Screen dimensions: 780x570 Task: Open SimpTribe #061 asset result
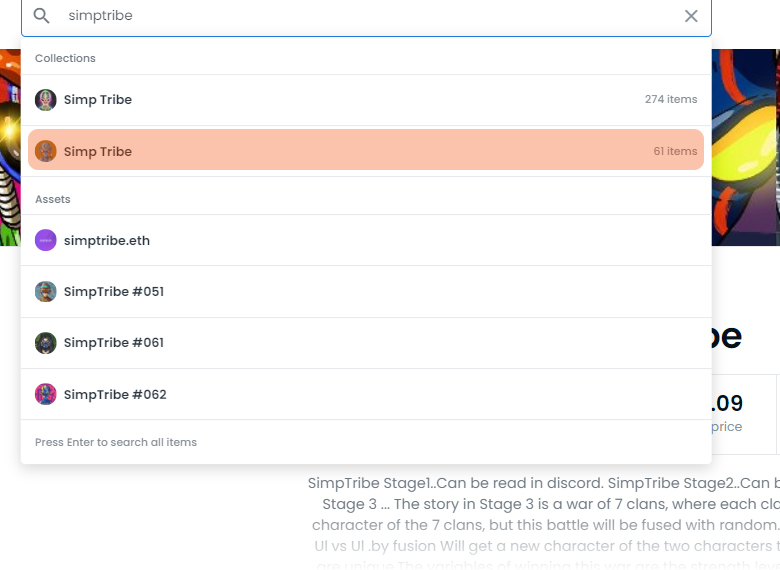coord(366,343)
